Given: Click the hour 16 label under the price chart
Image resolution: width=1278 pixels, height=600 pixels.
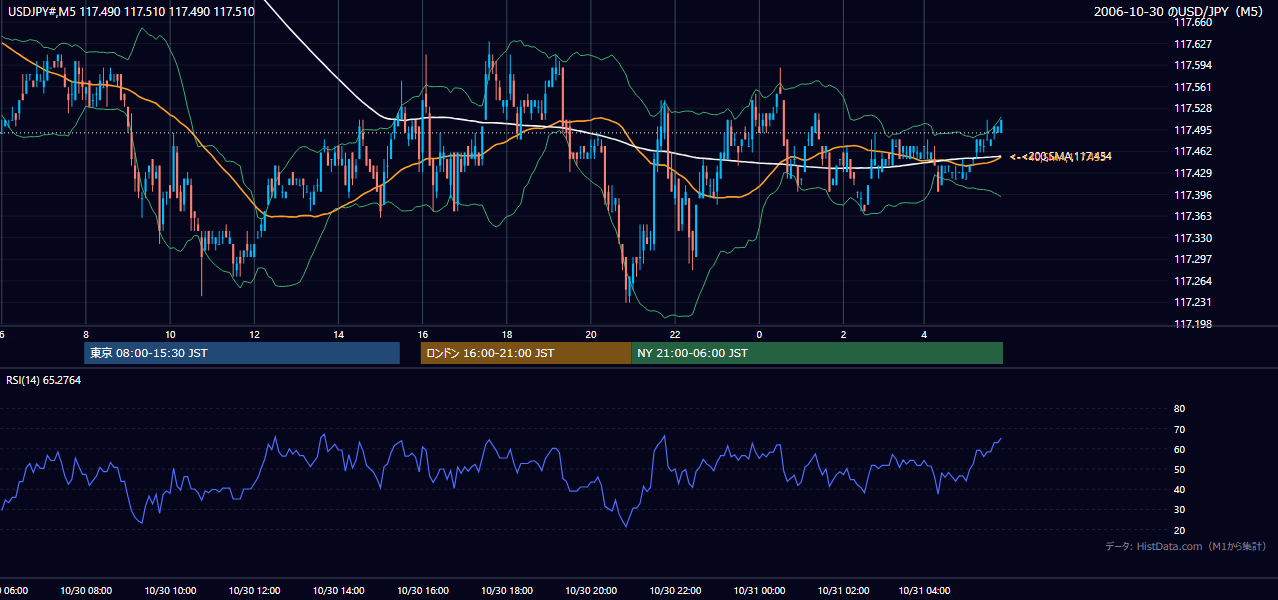Looking at the screenshot, I should coord(423,334).
